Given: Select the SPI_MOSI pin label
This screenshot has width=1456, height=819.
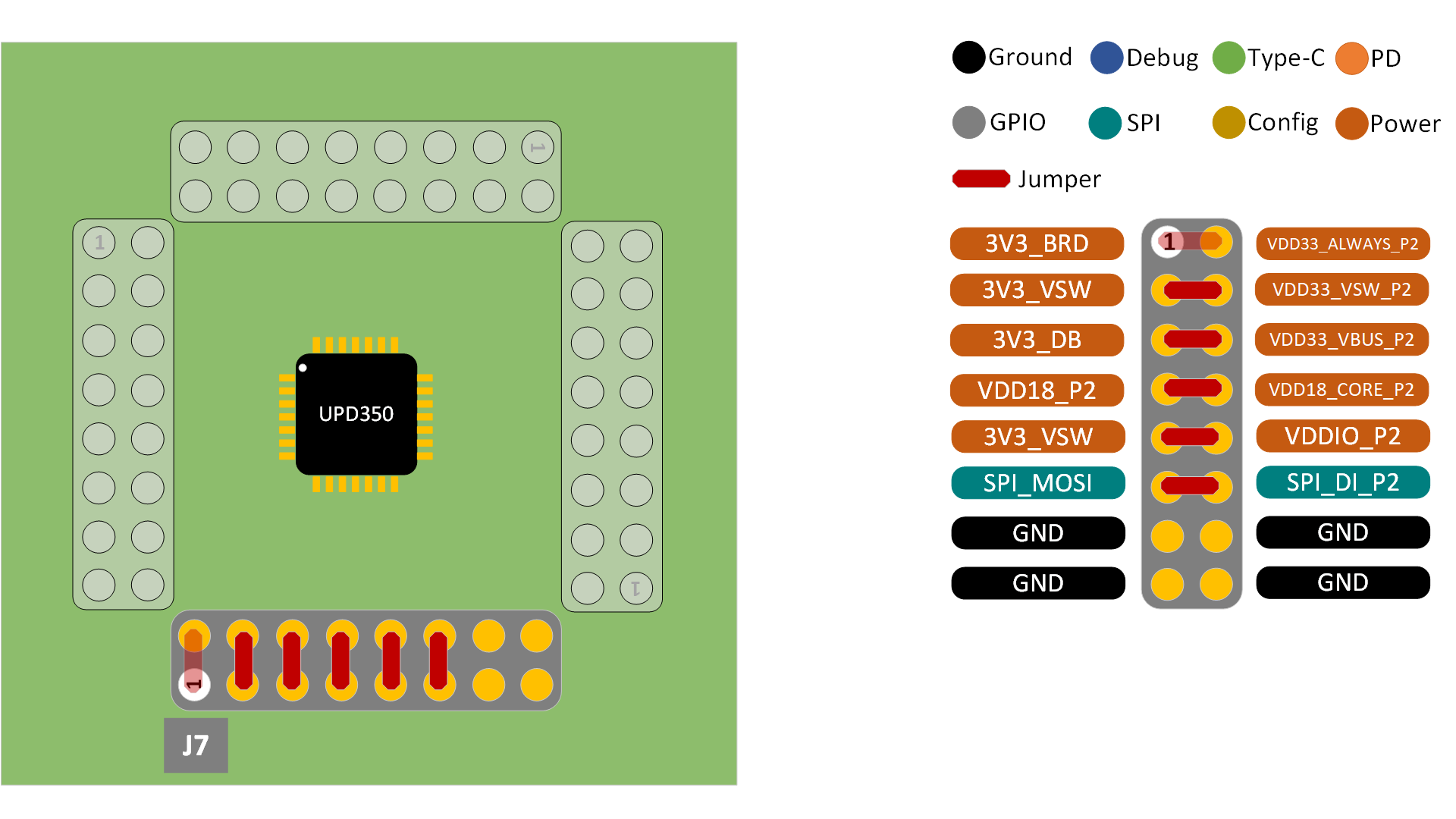Looking at the screenshot, I should point(1037,483).
